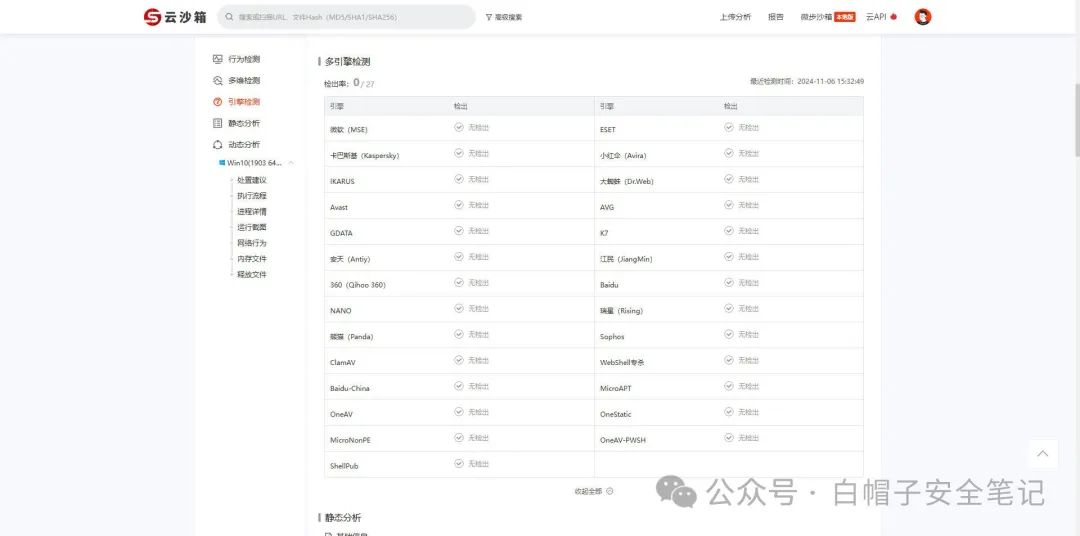Click check icon in 微软 (MSE) row
Viewport: 1080px width, 536px height.
[x=459, y=127]
